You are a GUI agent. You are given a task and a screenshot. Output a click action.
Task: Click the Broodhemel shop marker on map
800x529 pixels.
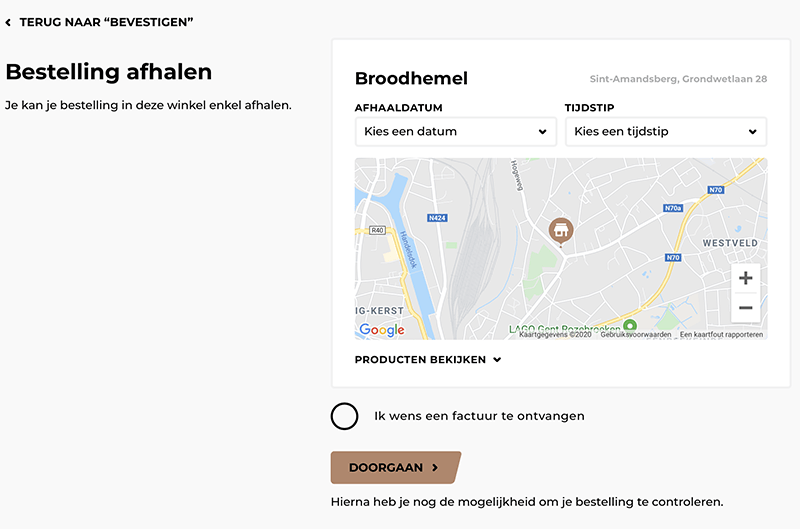pyautogui.click(x=562, y=230)
